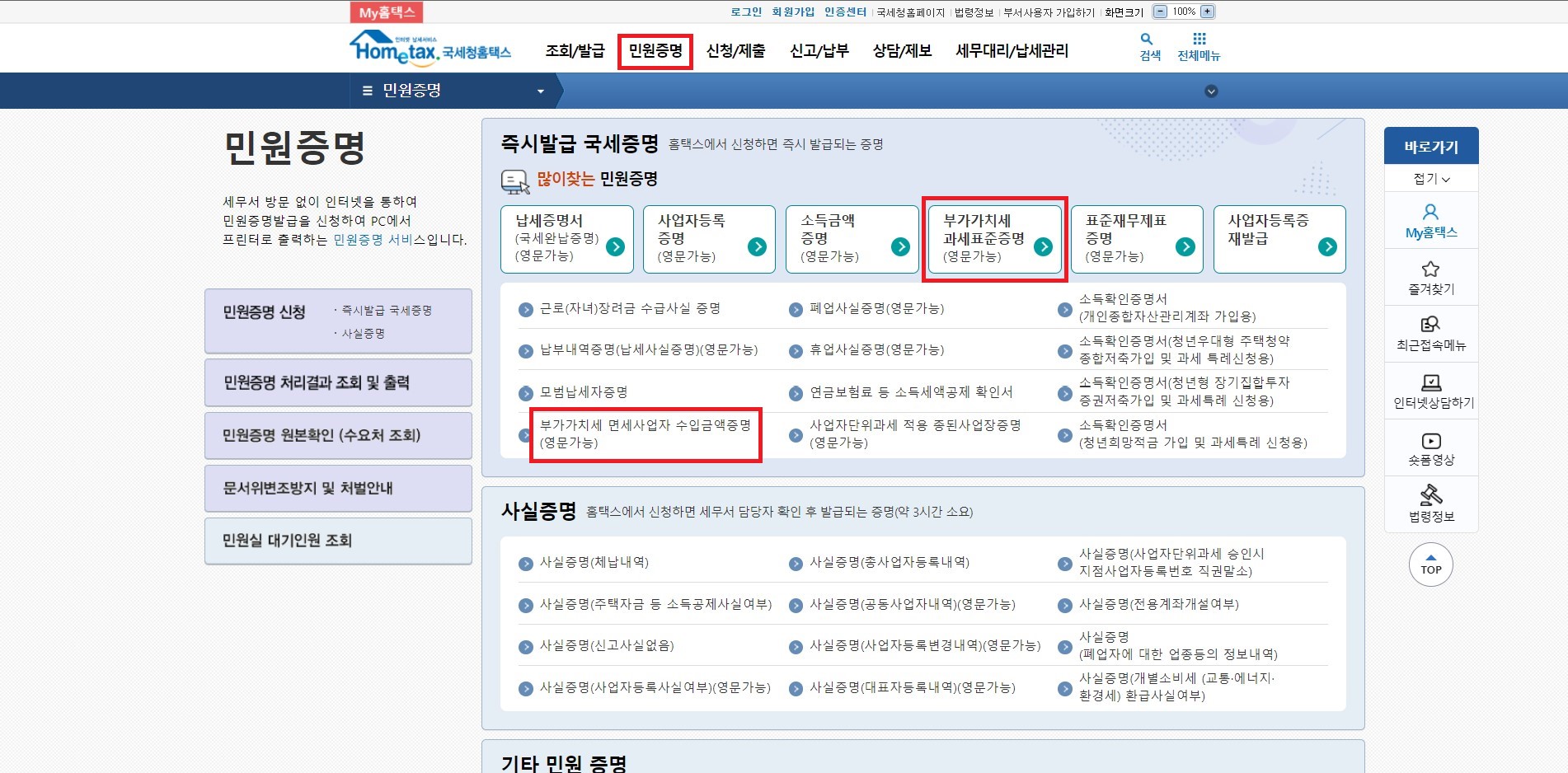Open 납부내역증명(납세사실증명) link

point(649,349)
